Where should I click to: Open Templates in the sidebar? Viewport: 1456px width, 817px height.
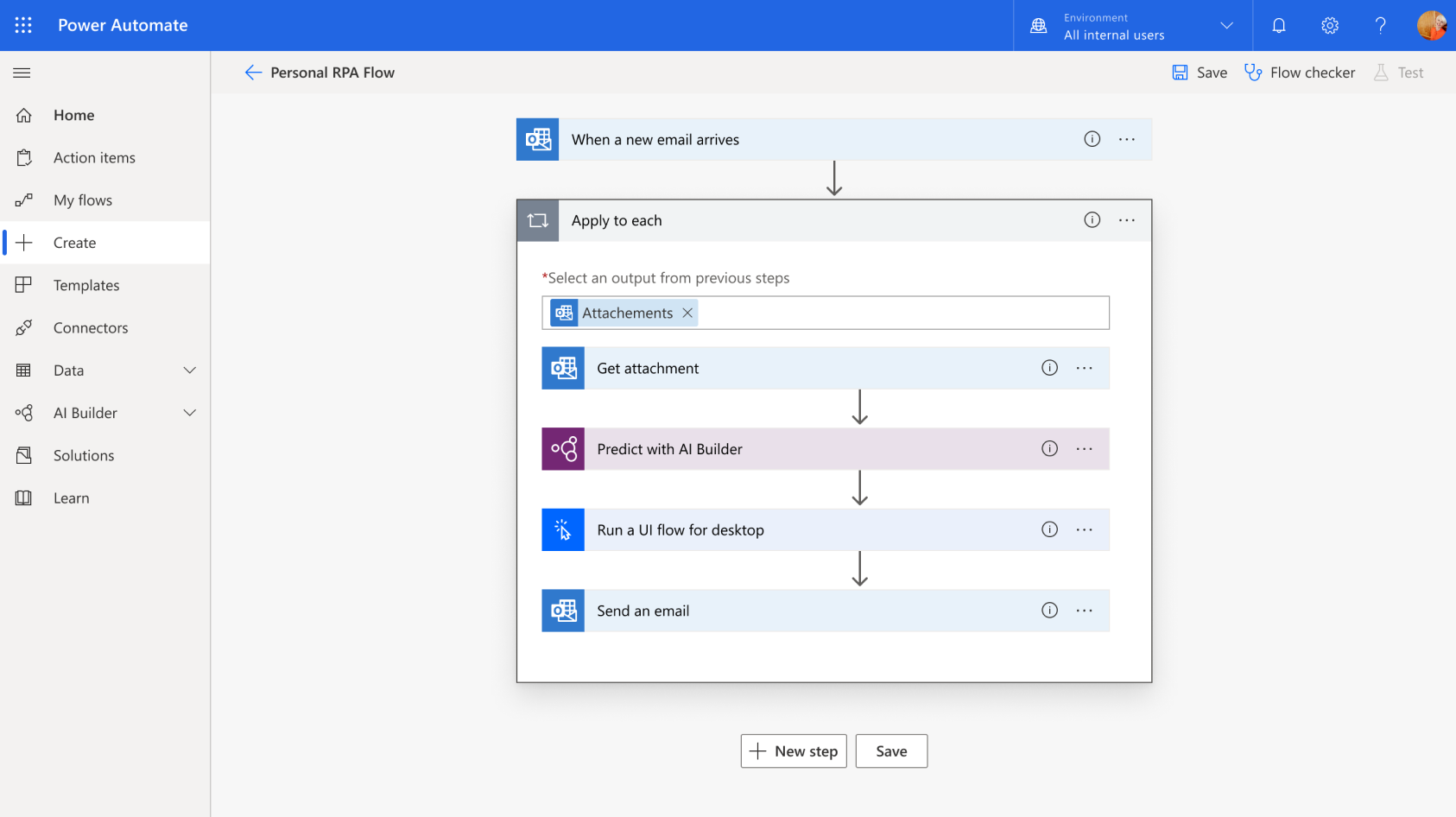pyautogui.click(x=86, y=285)
